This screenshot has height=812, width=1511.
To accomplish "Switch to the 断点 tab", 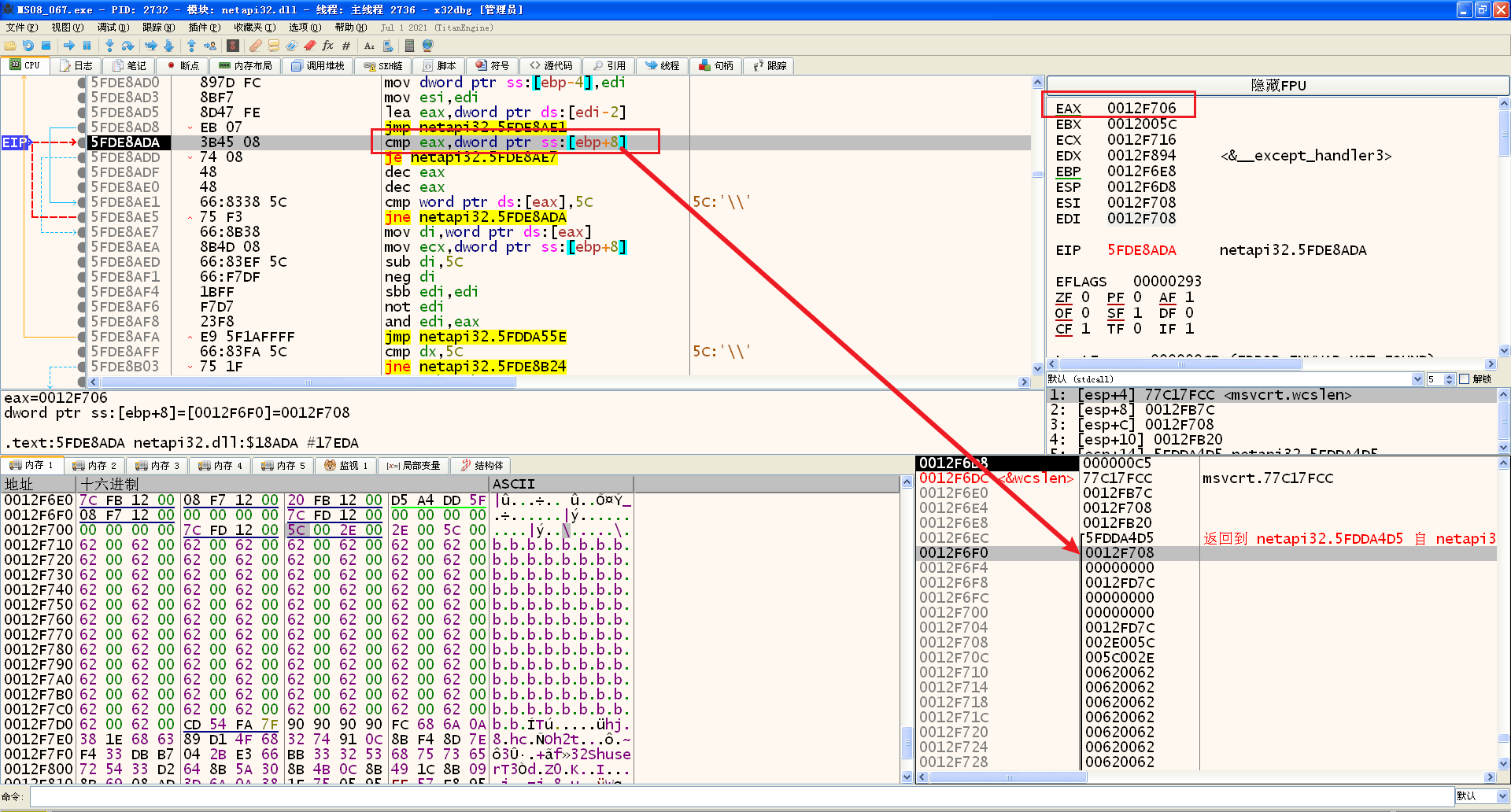I will [182, 66].
